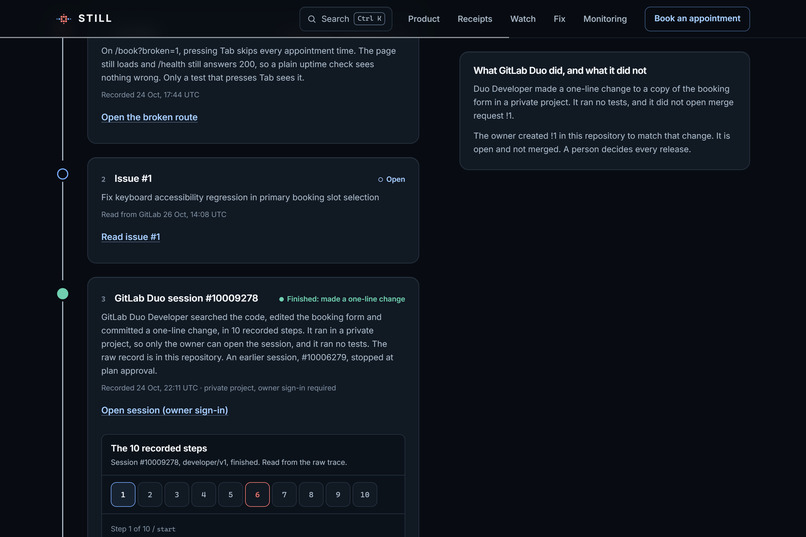806x537 pixels.
Task: Click Finished: made a one-line change status
Action: point(342,299)
